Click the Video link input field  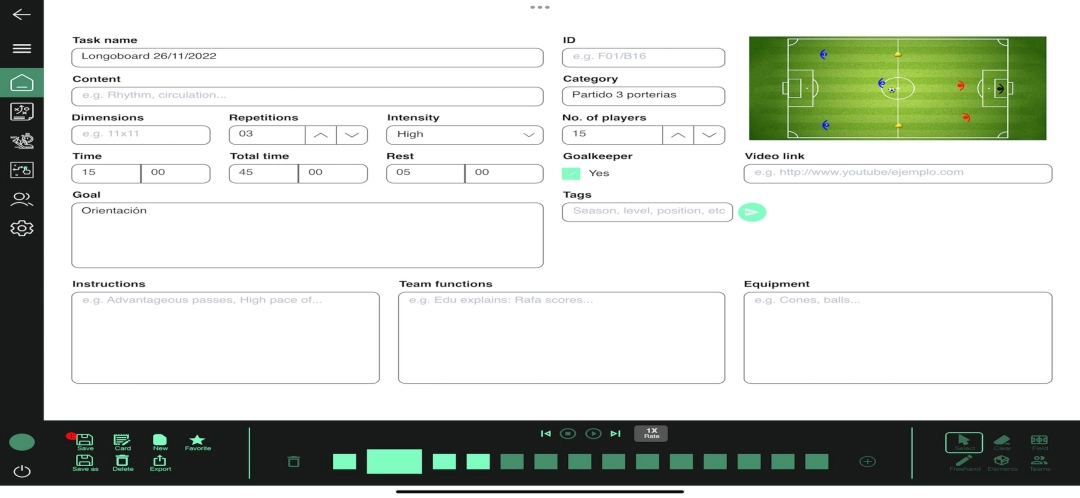pos(897,173)
